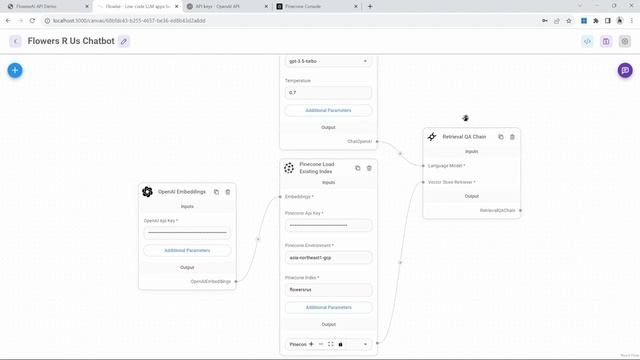Open the browser profile avatar
Viewport: 640px width, 360px height.
[x=620, y=20]
